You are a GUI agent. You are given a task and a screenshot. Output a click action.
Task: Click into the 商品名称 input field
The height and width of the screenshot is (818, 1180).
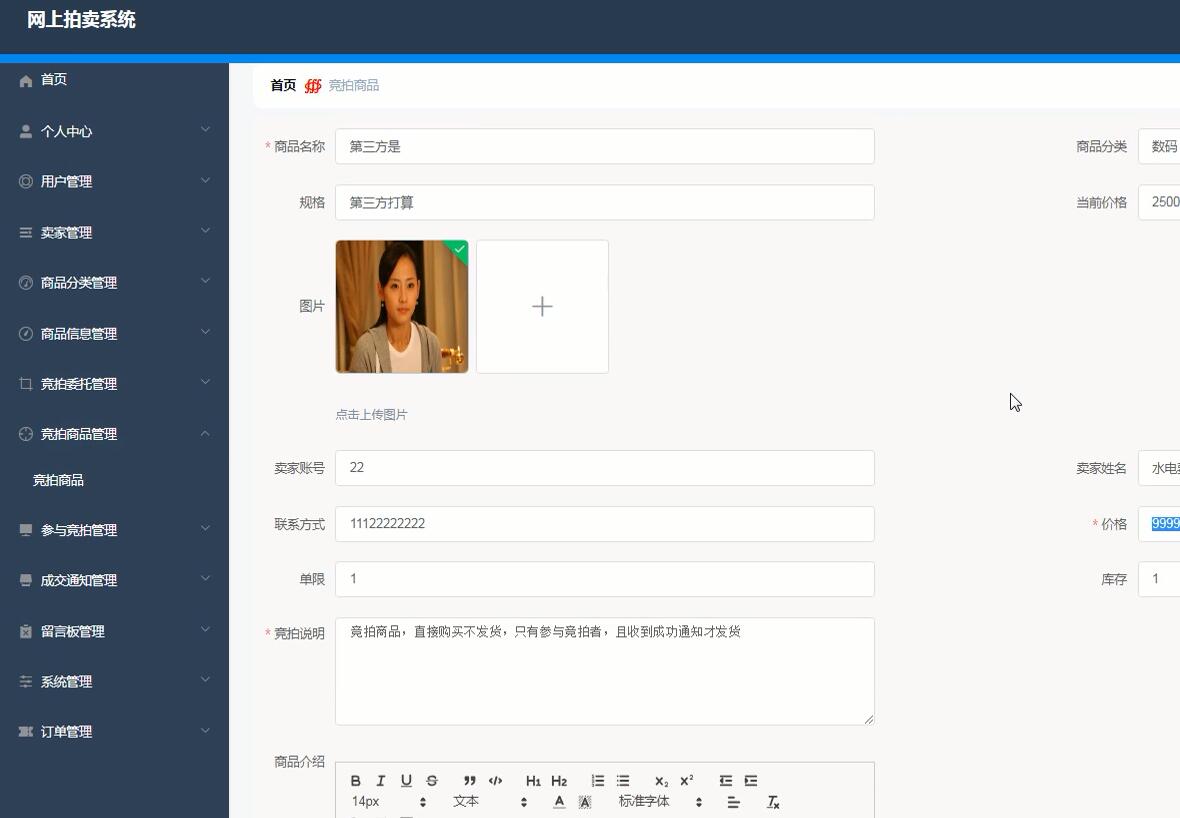click(x=604, y=146)
